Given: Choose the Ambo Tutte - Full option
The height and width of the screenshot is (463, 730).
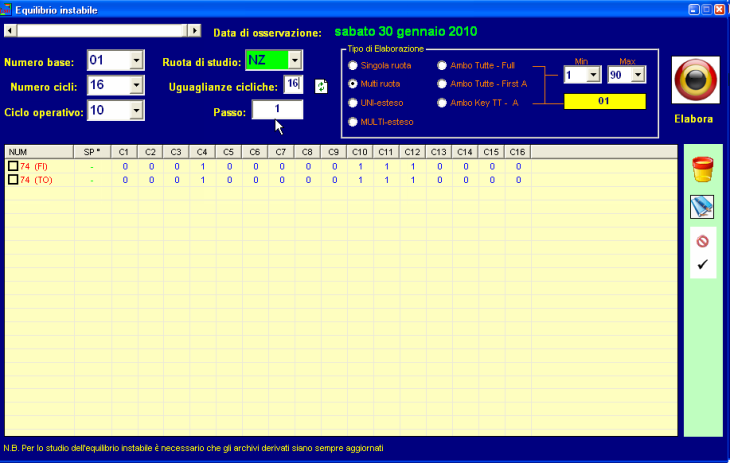Looking at the screenshot, I should (444, 65).
